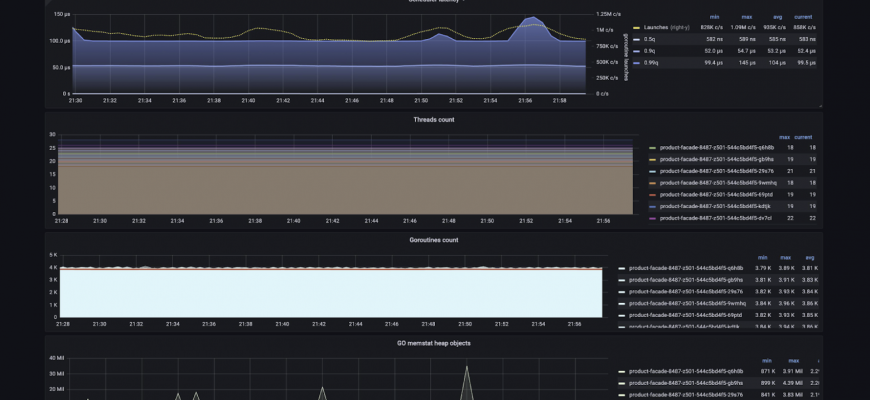
Task: Click the 0.9q series color swatch
Action: [x=636, y=51]
